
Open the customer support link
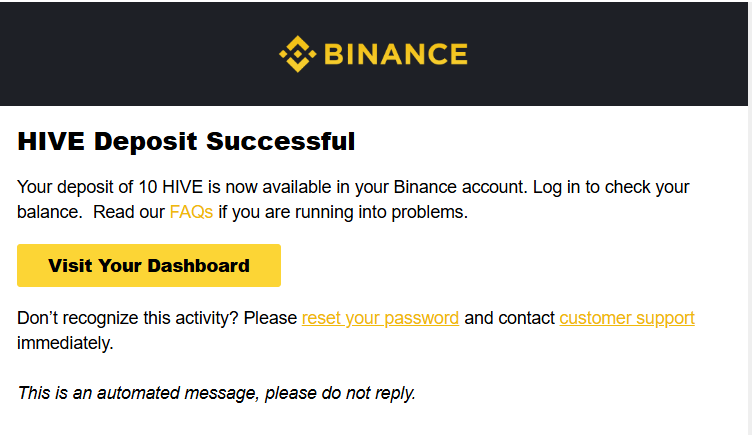click(627, 318)
